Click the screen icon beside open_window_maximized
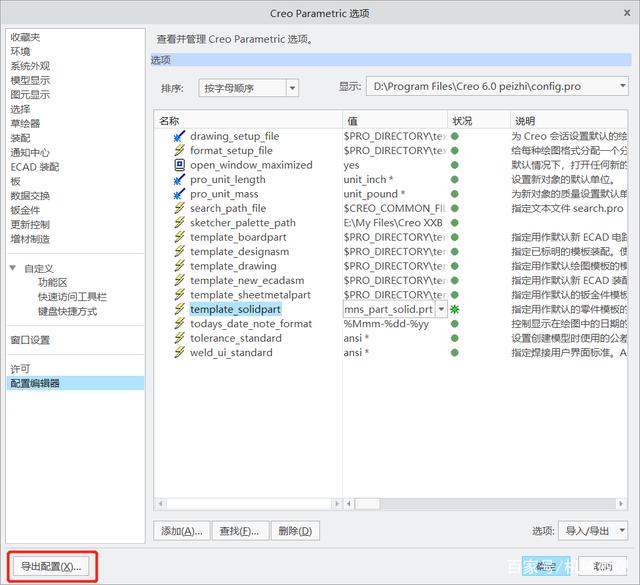Screen dimensions: 640x585 coord(179,165)
